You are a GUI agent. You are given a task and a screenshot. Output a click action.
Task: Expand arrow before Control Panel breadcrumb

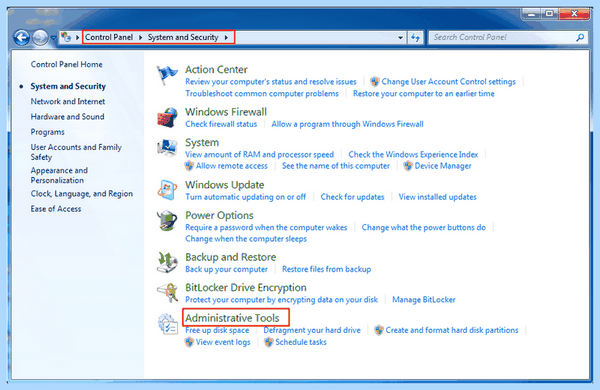click(x=77, y=38)
